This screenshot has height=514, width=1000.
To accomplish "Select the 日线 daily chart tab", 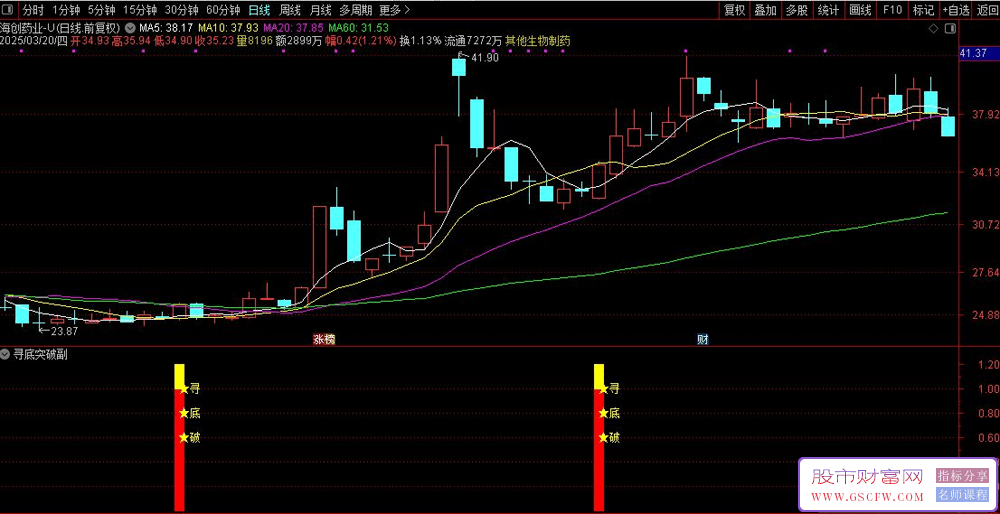I will coord(259,10).
